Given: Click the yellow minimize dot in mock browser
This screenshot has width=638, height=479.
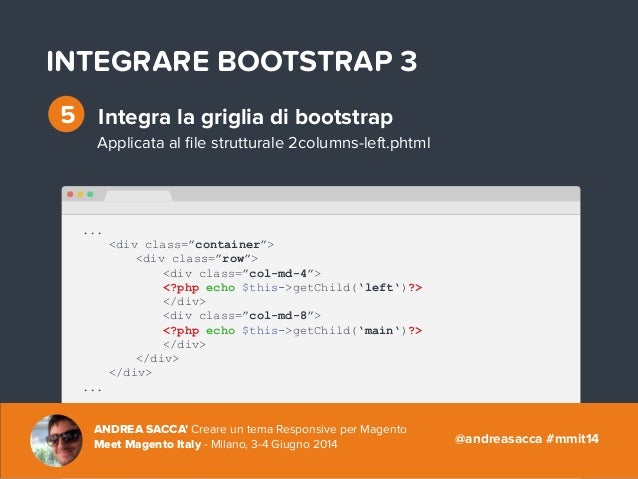Looking at the screenshot, I should [x=80, y=195].
